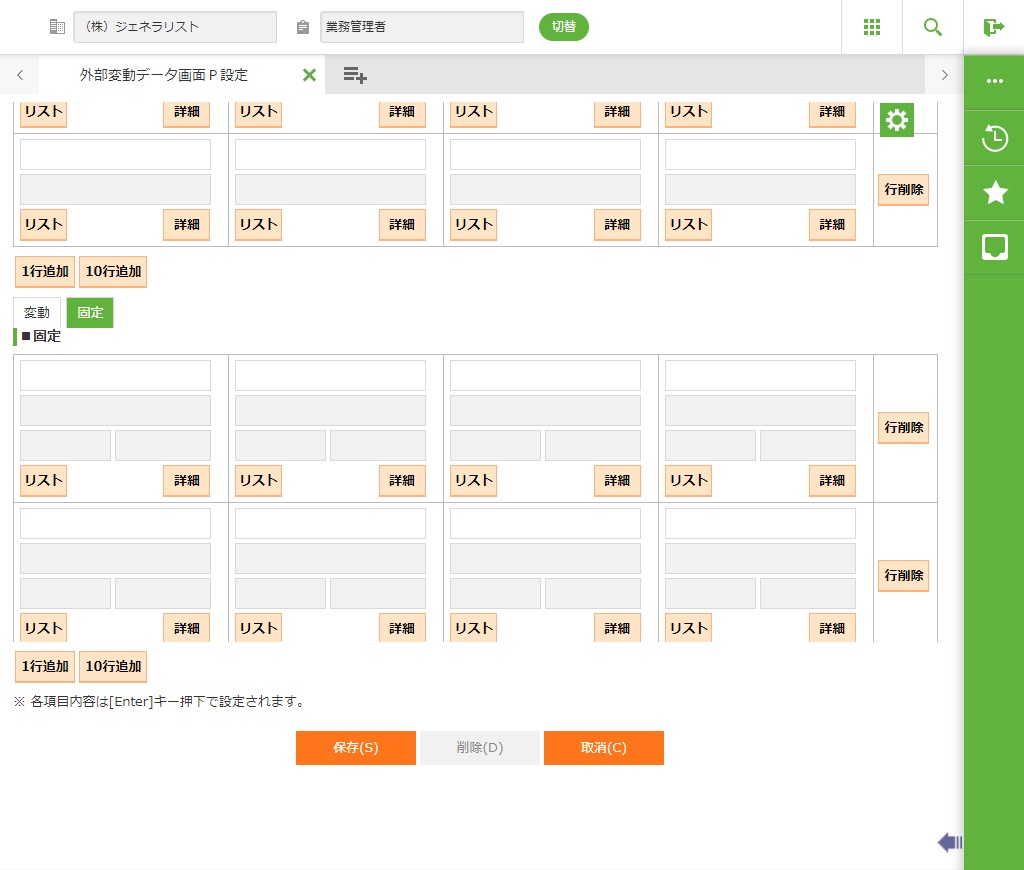Click the 業務管理者 role input field
1024x870 pixels.
tap(421, 27)
